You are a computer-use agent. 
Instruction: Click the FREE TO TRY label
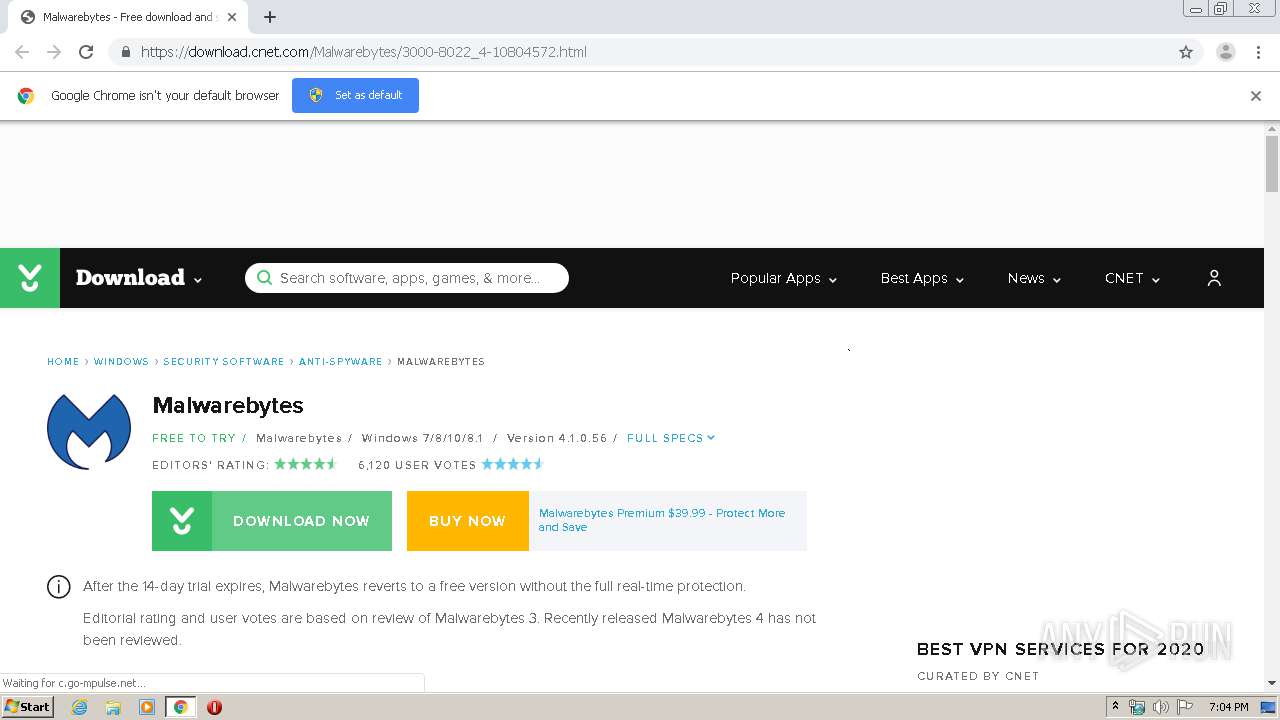tap(194, 438)
